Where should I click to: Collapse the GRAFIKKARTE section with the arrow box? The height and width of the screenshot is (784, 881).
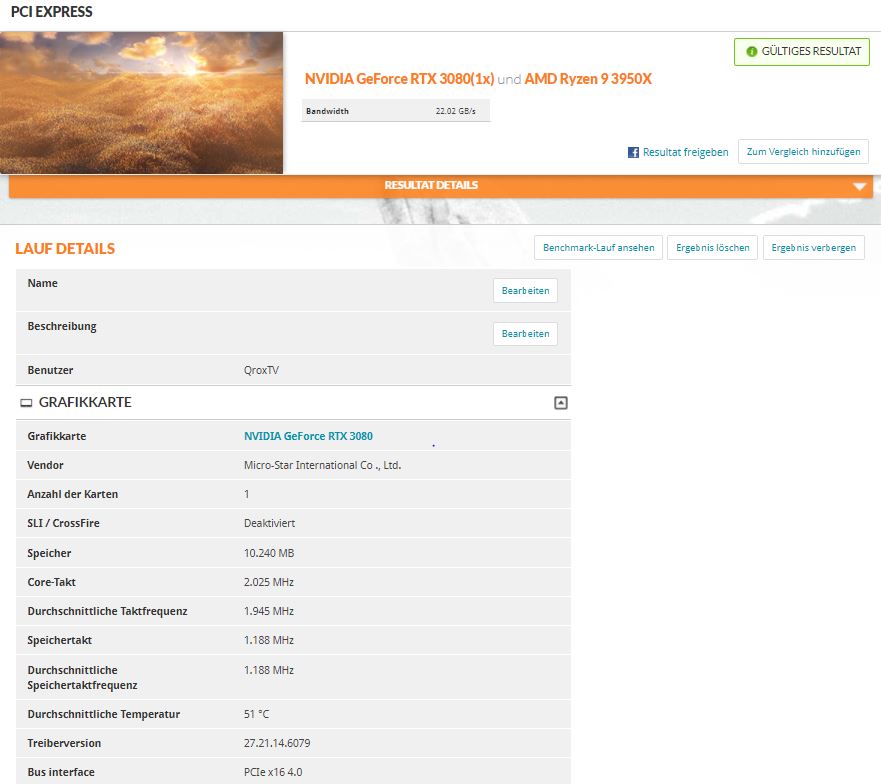[560, 403]
